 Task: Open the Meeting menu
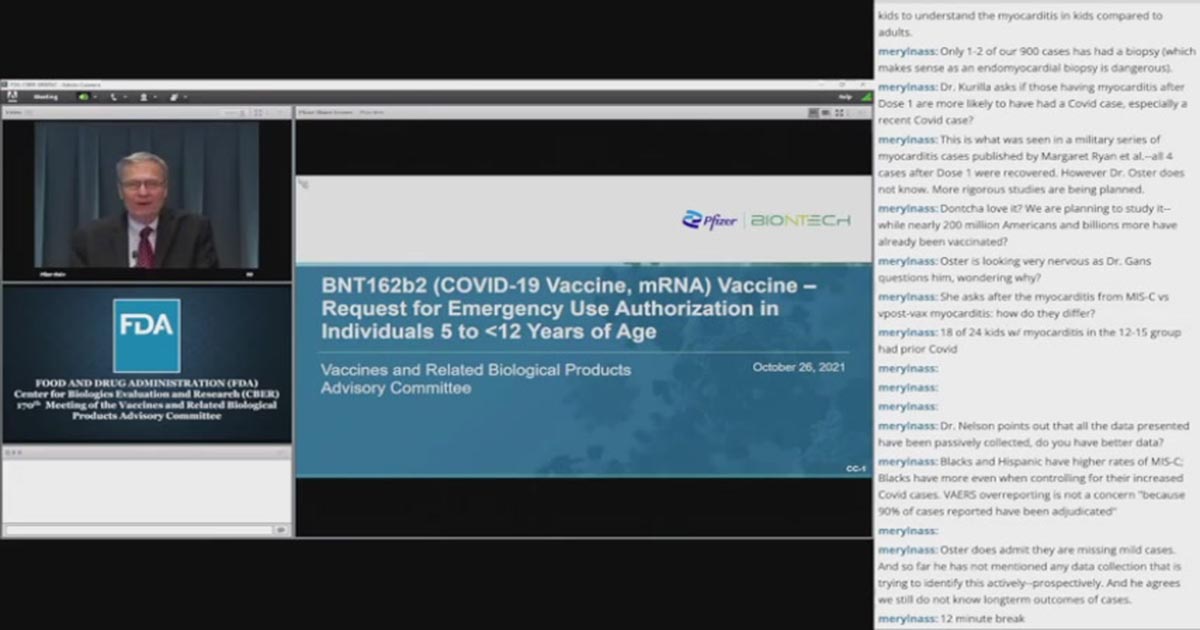[45, 96]
